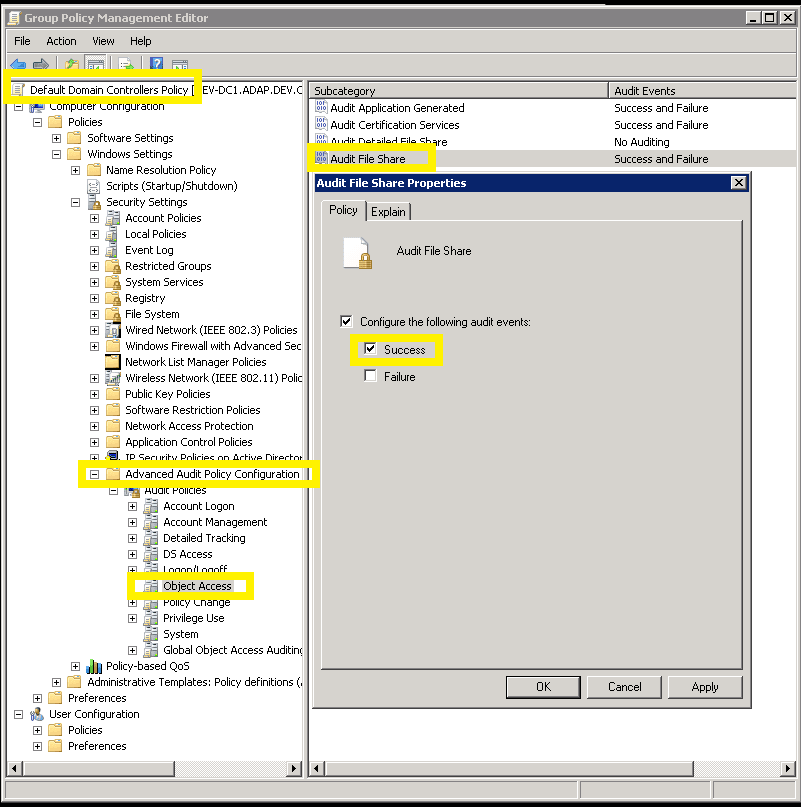
Task: Switch to the Explain tab
Action: pos(388,212)
